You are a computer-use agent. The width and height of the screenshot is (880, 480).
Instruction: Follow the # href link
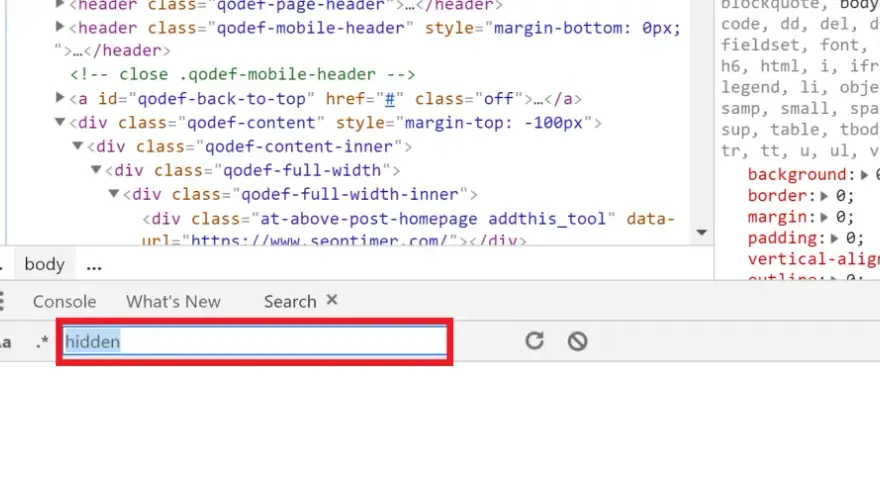[x=389, y=99]
